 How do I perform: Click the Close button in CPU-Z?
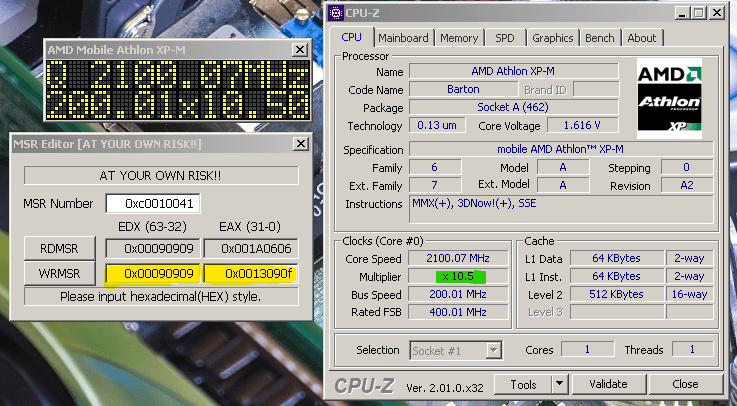pos(685,384)
